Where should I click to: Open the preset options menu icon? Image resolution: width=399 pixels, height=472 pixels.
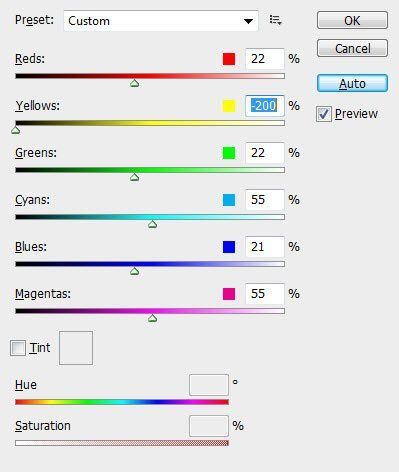coord(276,20)
